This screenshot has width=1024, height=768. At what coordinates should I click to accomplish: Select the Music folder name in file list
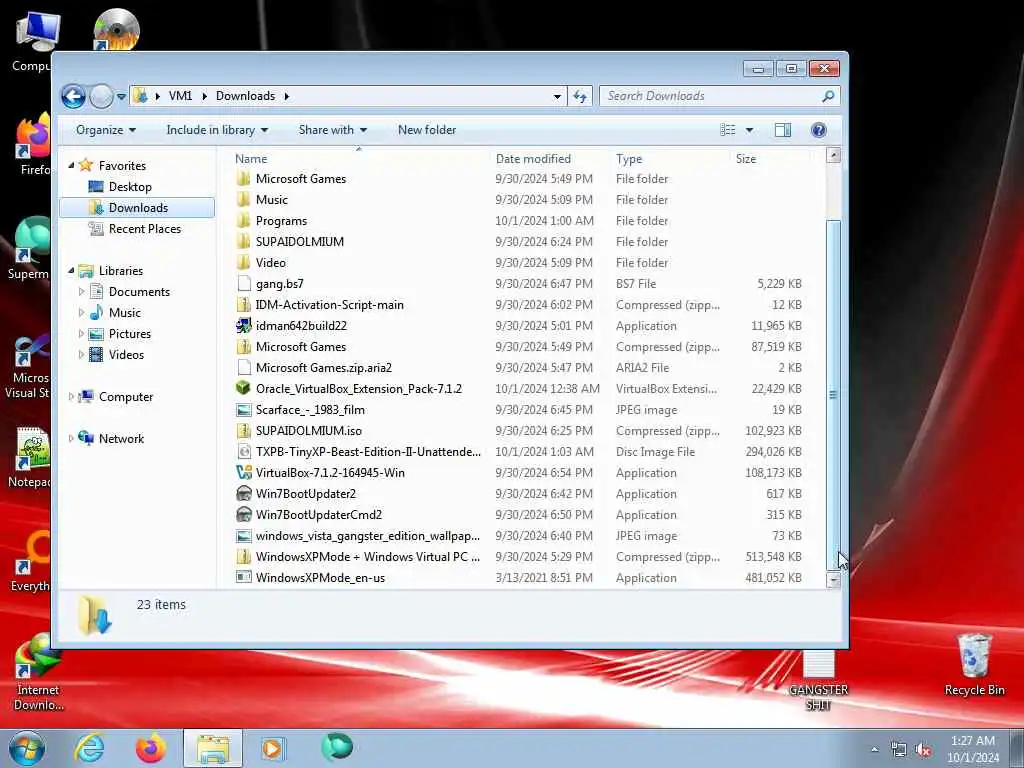272,200
